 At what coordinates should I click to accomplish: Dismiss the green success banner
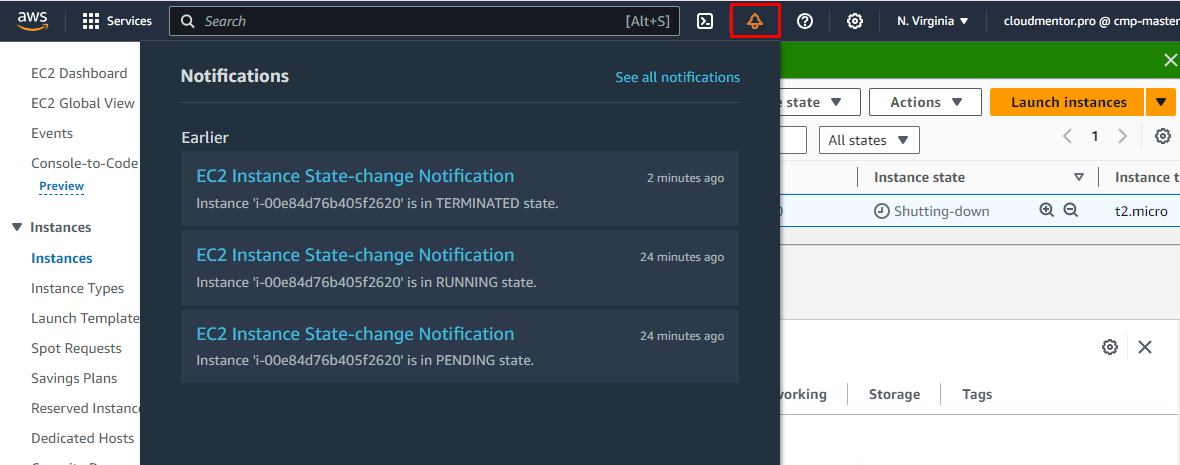click(x=1170, y=60)
